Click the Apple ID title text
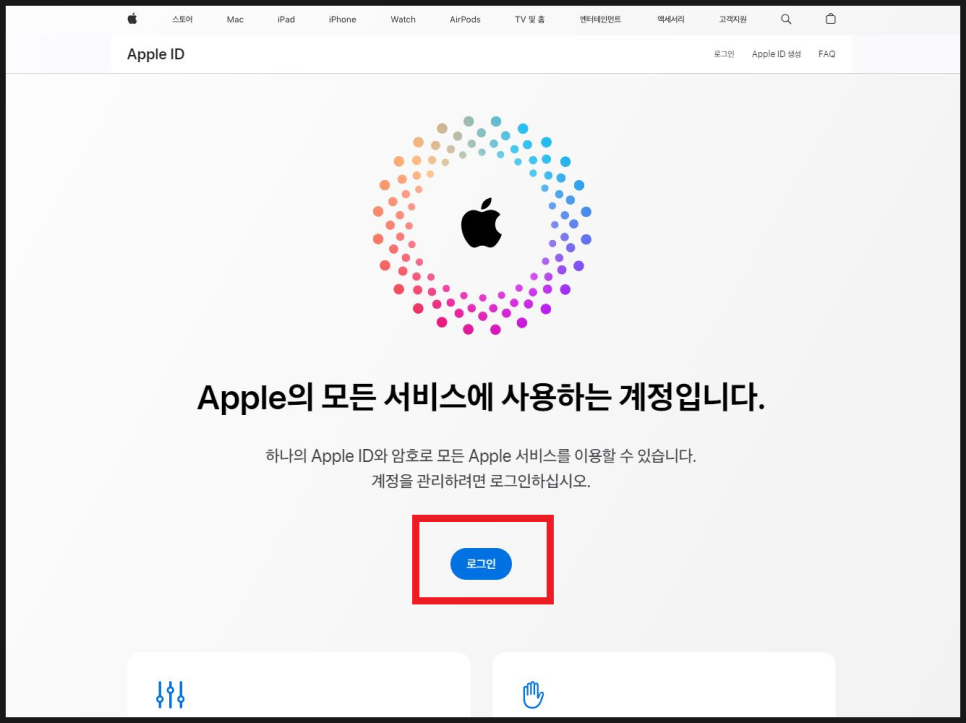Image resolution: width=966 pixels, height=723 pixels. point(156,54)
